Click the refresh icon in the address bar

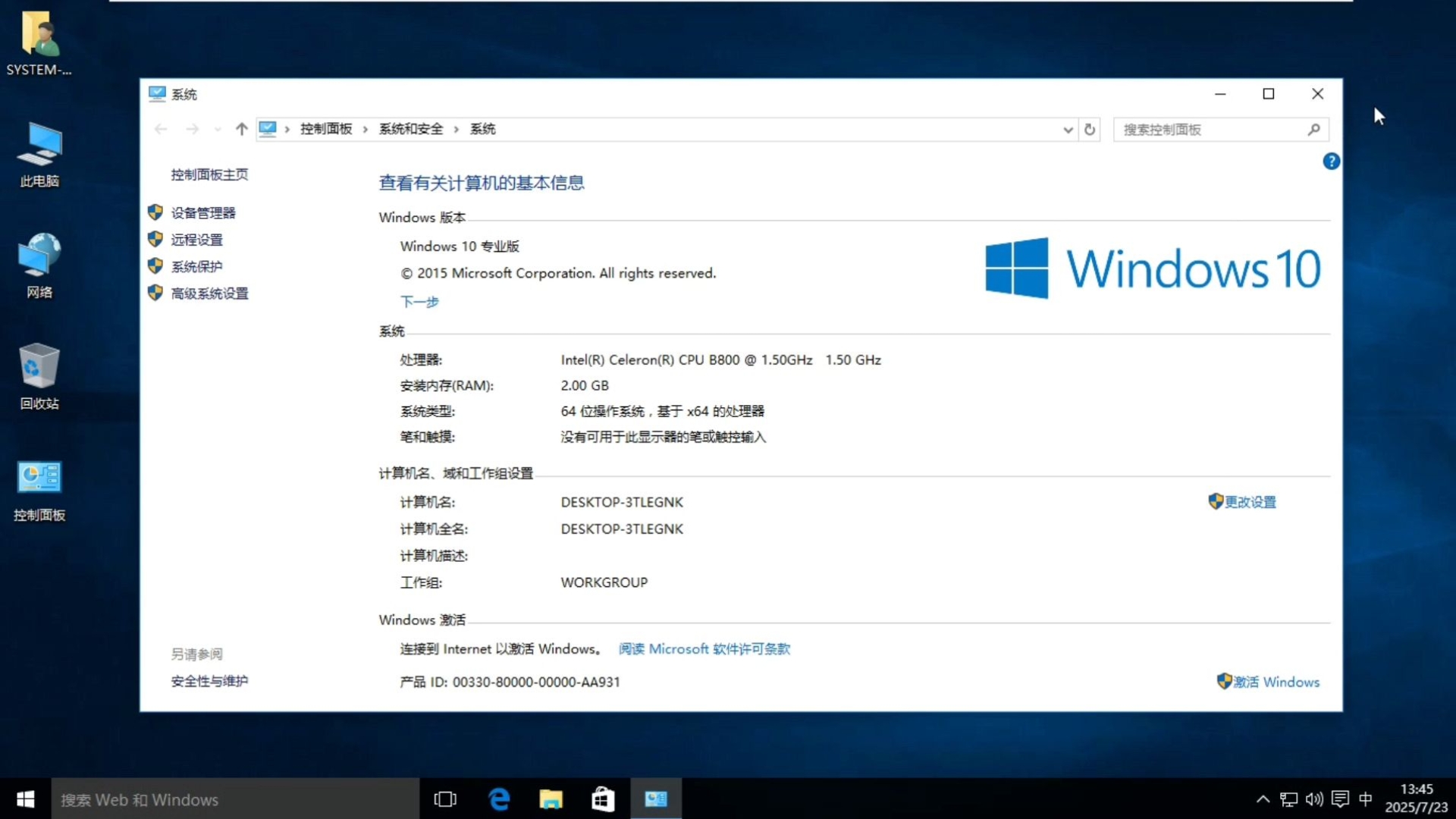(x=1090, y=129)
